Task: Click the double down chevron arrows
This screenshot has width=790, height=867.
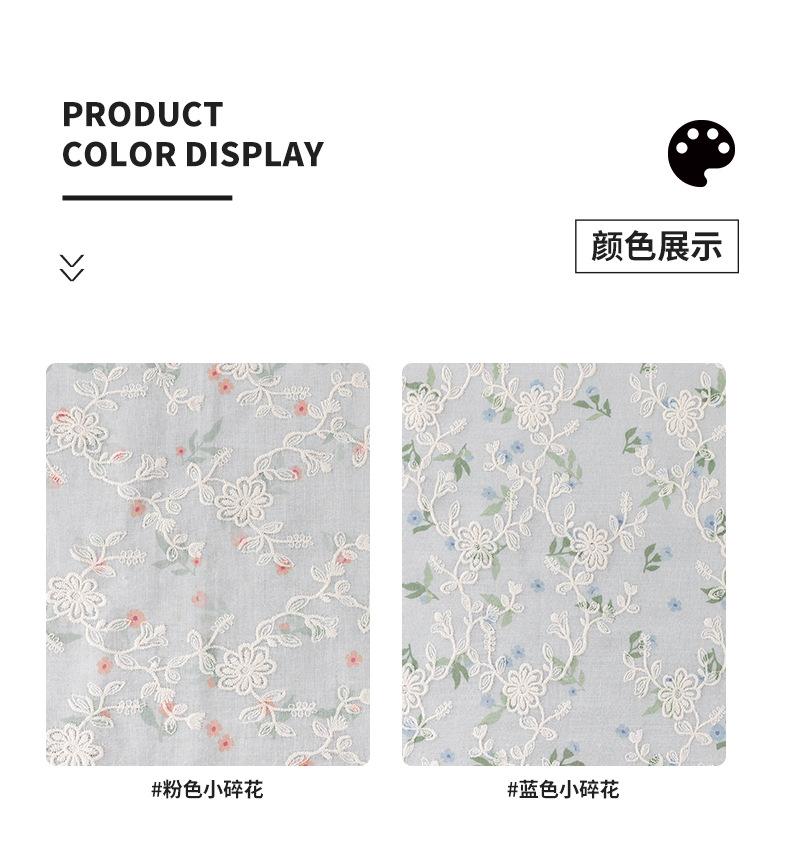Action: (x=72, y=268)
